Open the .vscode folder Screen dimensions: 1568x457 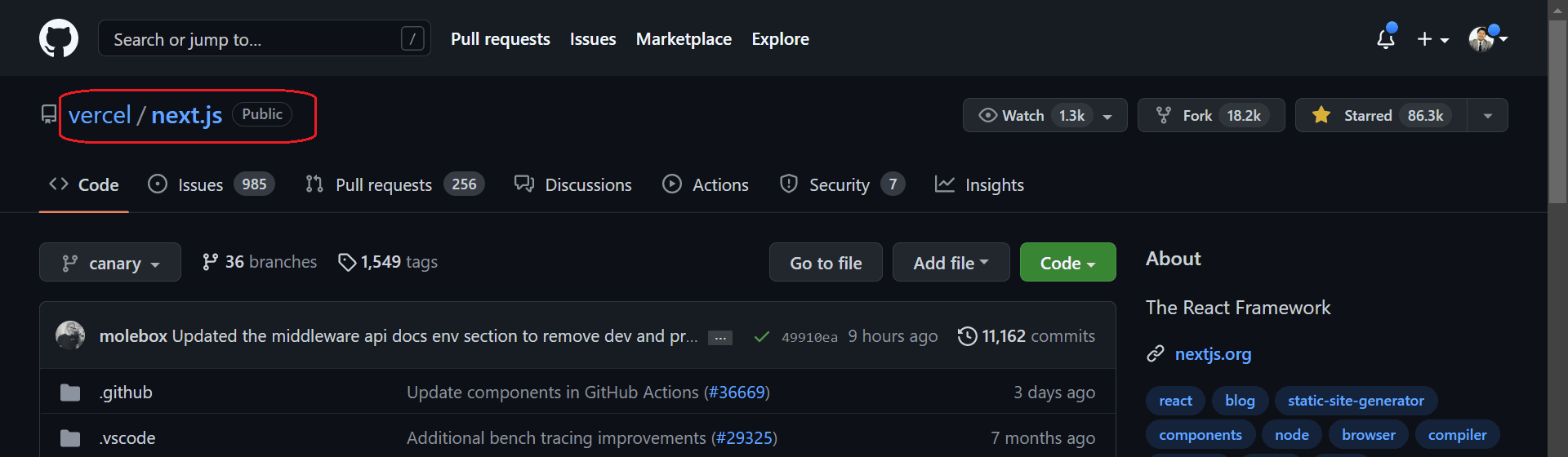point(127,438)
